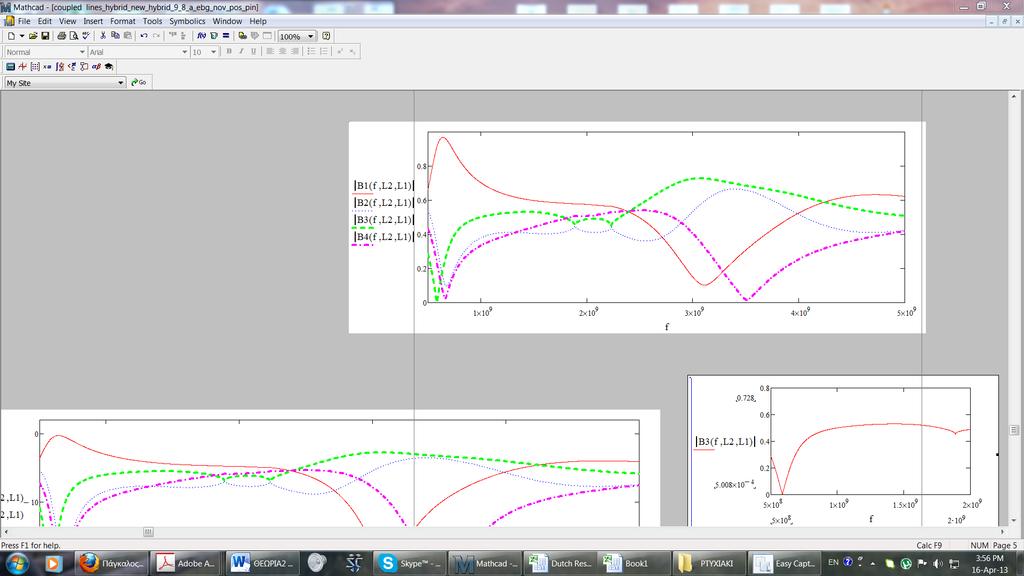Toggle center text alignment
The image size is (1024, 576).
pyautogui.click(x=282, y=52)
